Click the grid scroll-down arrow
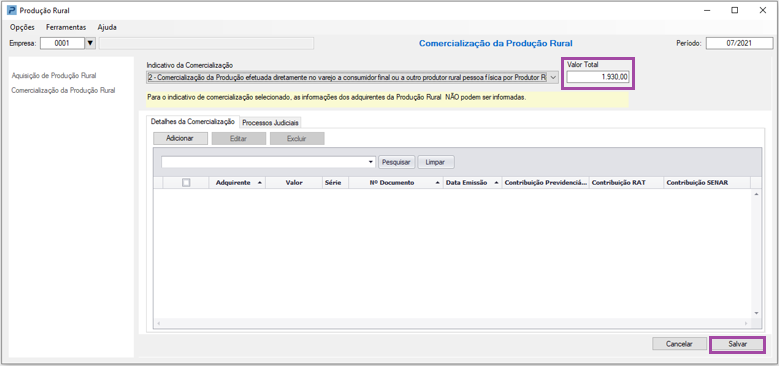This screenshot has height=366, width=779. point(757,313)
